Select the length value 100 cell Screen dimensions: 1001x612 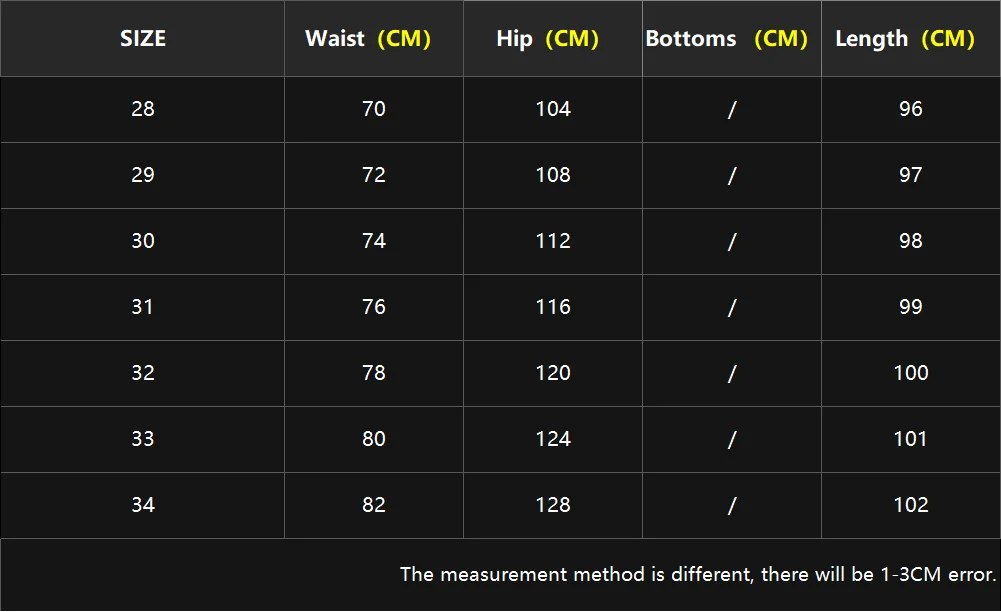tap(911, 373)
